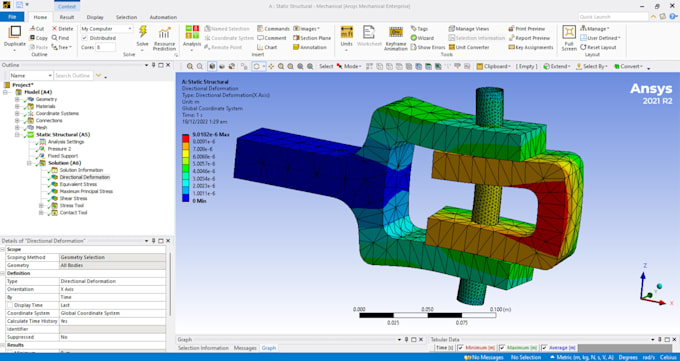Insert a Comment
This screenshot has width=680, height=361.
[271, 38]
